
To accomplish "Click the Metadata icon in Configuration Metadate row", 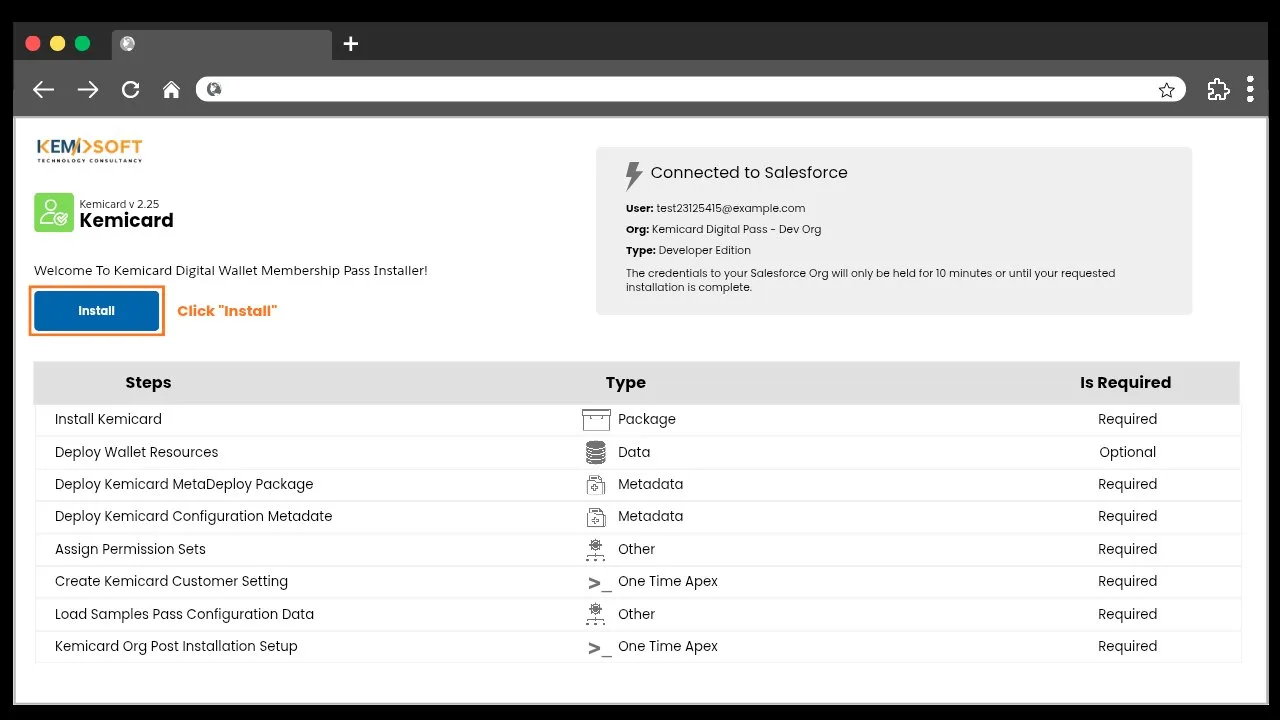I will coord(596,517).
